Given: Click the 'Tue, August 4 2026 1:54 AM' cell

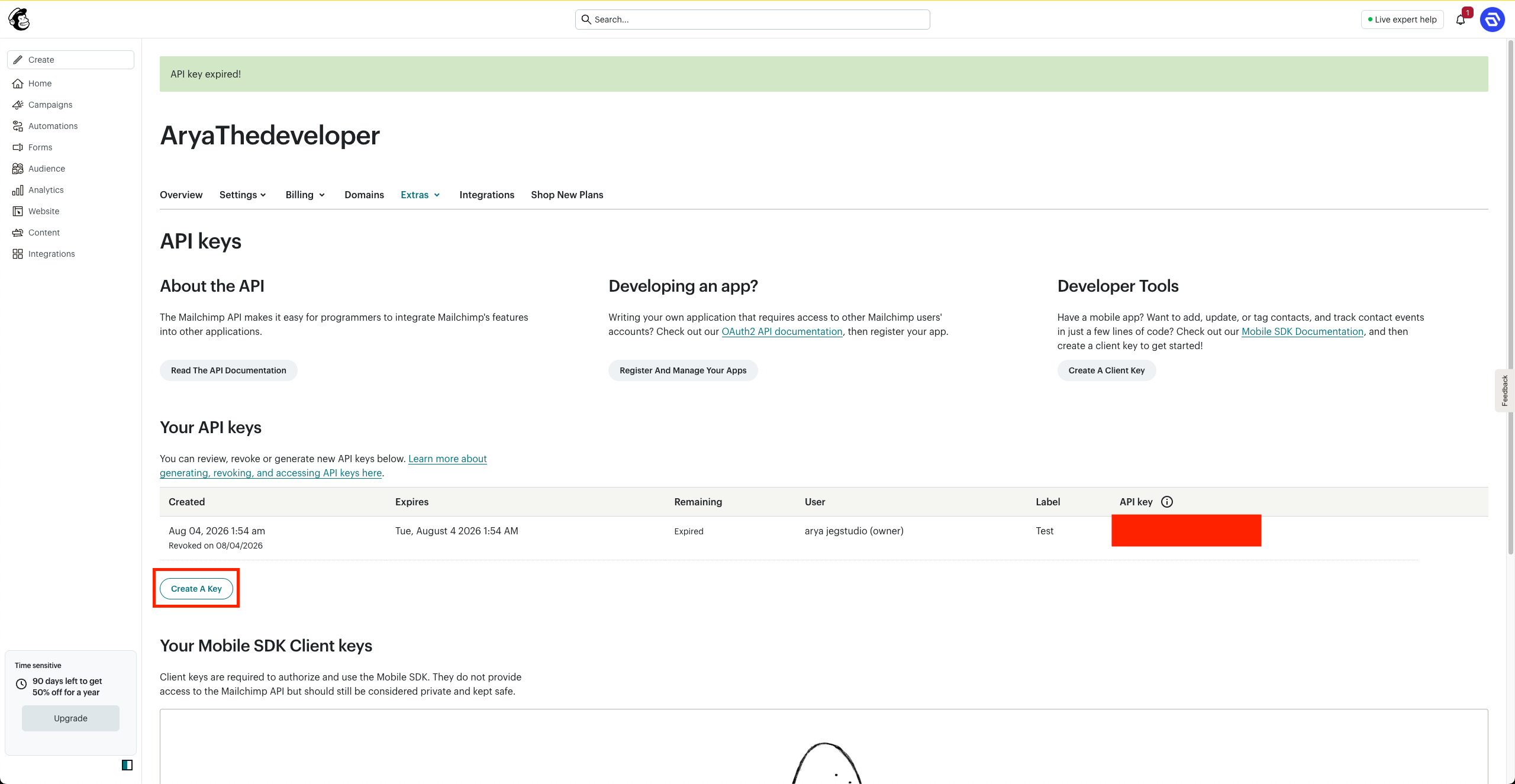Looking at the screenshot, I should point(456,531).
